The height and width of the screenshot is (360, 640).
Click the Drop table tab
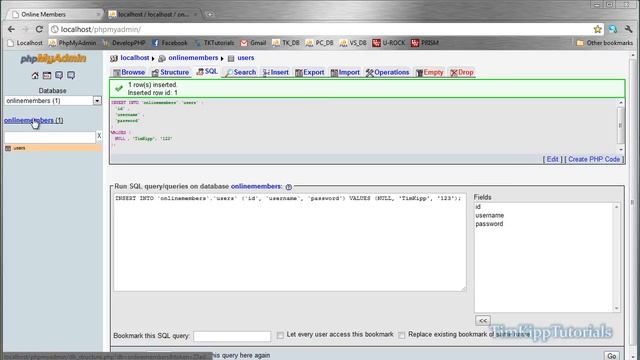462,72
